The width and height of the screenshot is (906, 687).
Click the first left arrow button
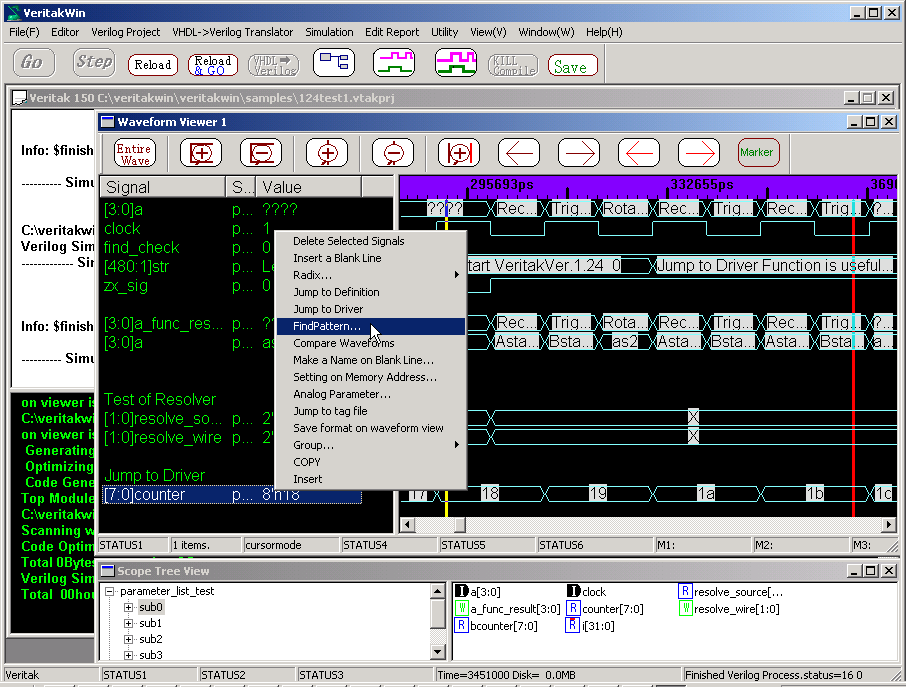click(x=519, y=153)
